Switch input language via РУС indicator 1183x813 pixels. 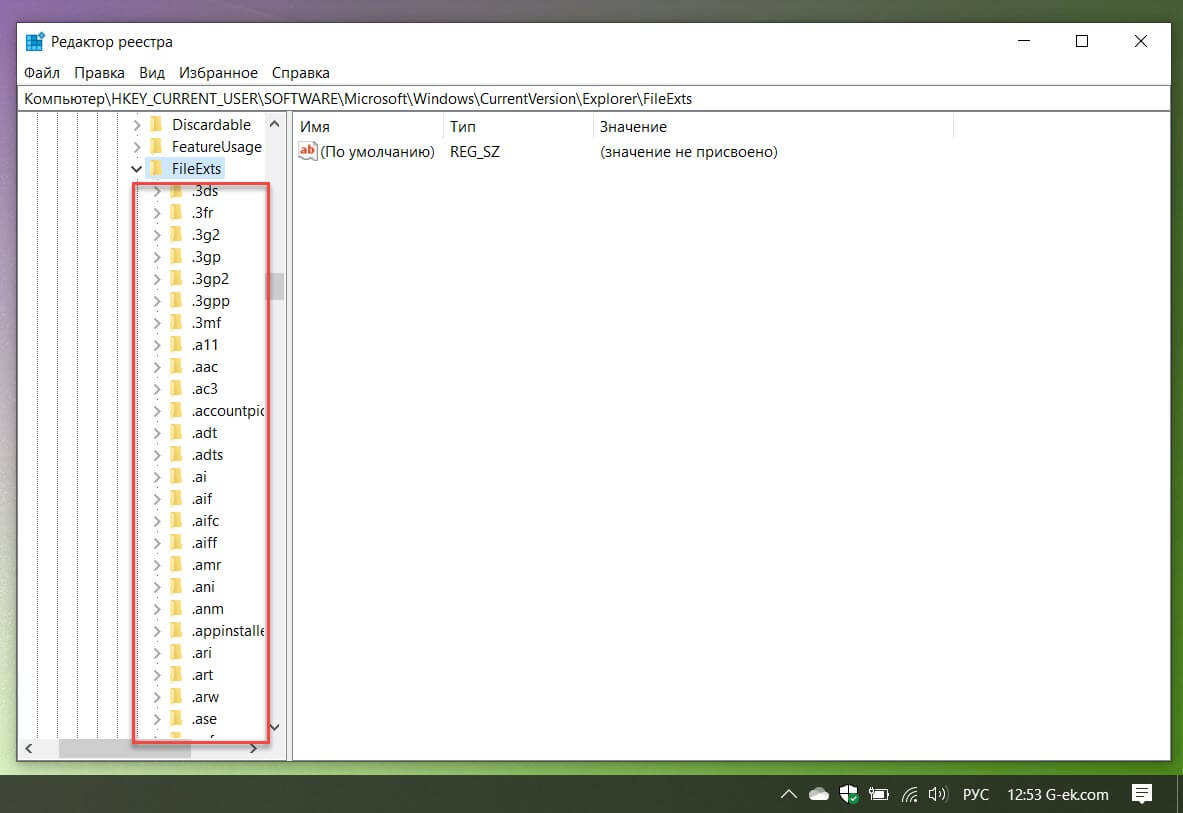[x=976, y=794]
